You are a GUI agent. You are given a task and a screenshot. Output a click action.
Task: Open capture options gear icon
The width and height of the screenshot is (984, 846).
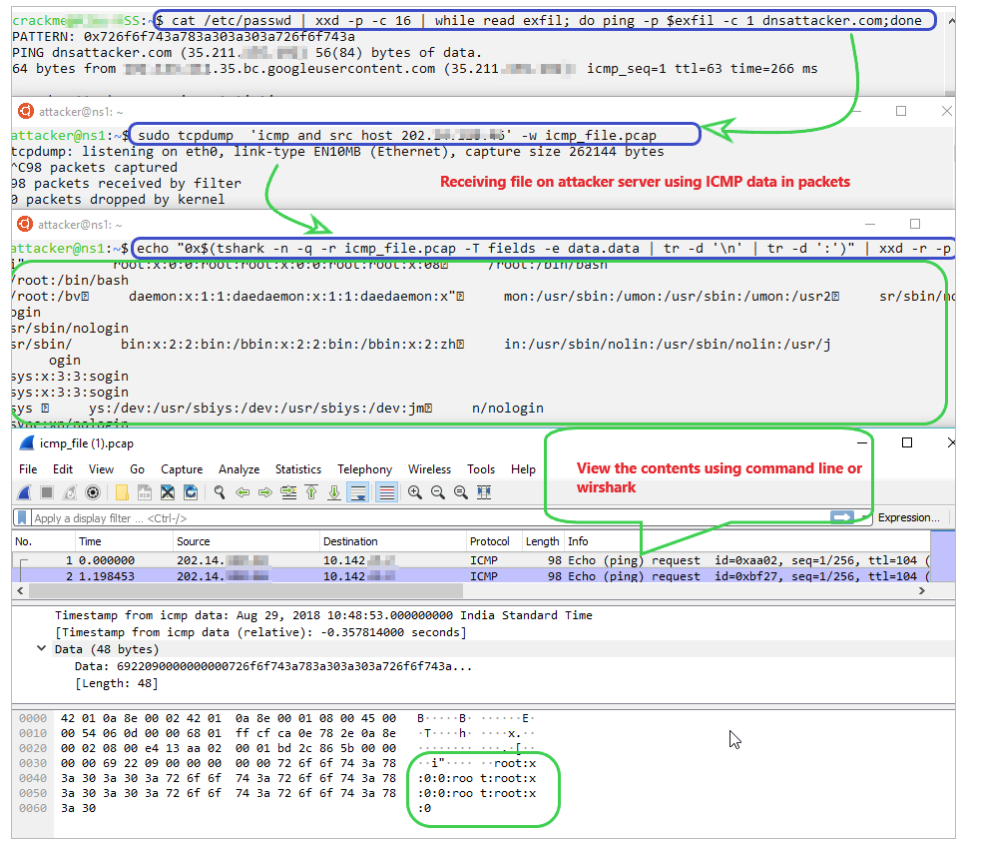[93, 493]
